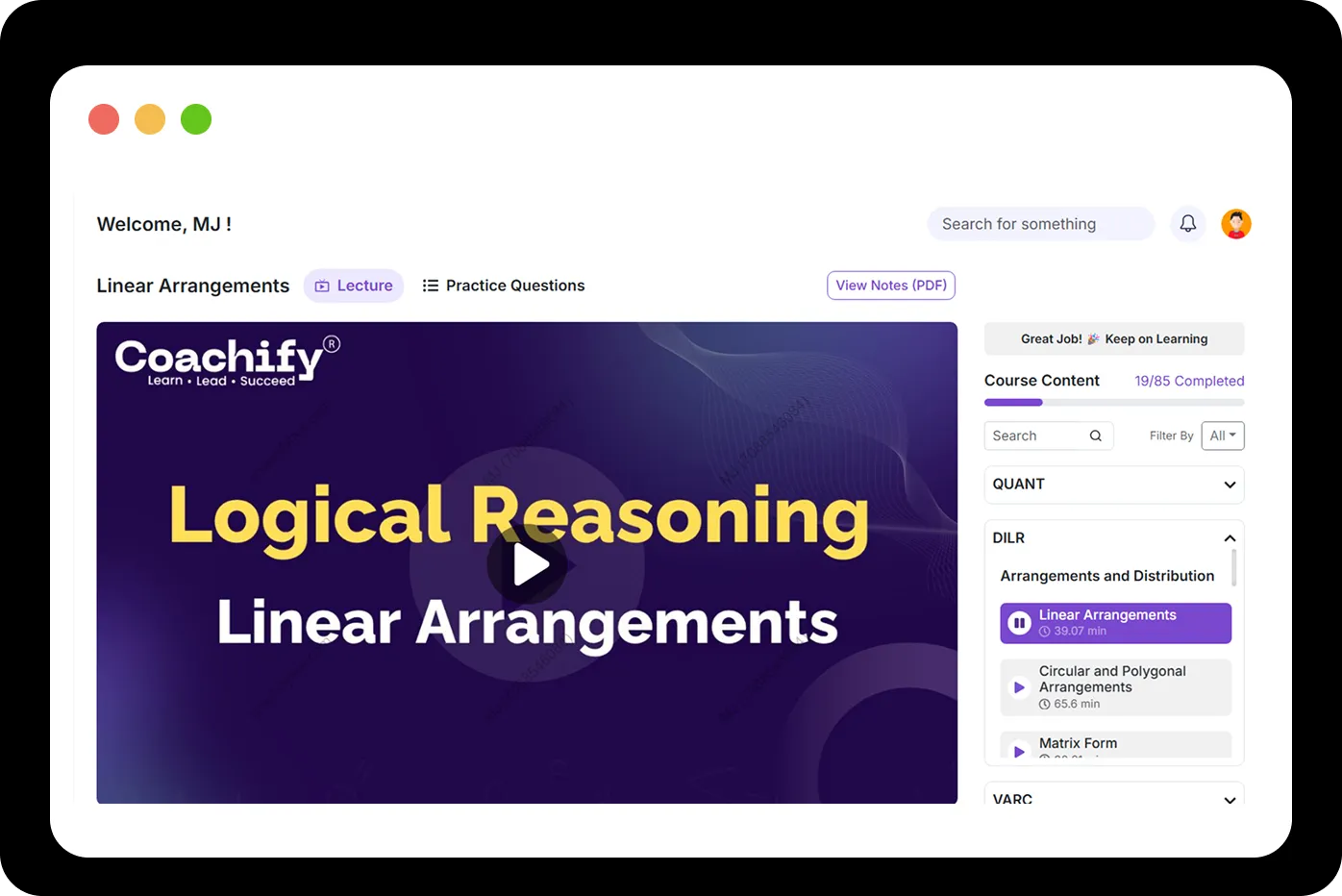Open the Filter By All dropdown

point(1222,436)
